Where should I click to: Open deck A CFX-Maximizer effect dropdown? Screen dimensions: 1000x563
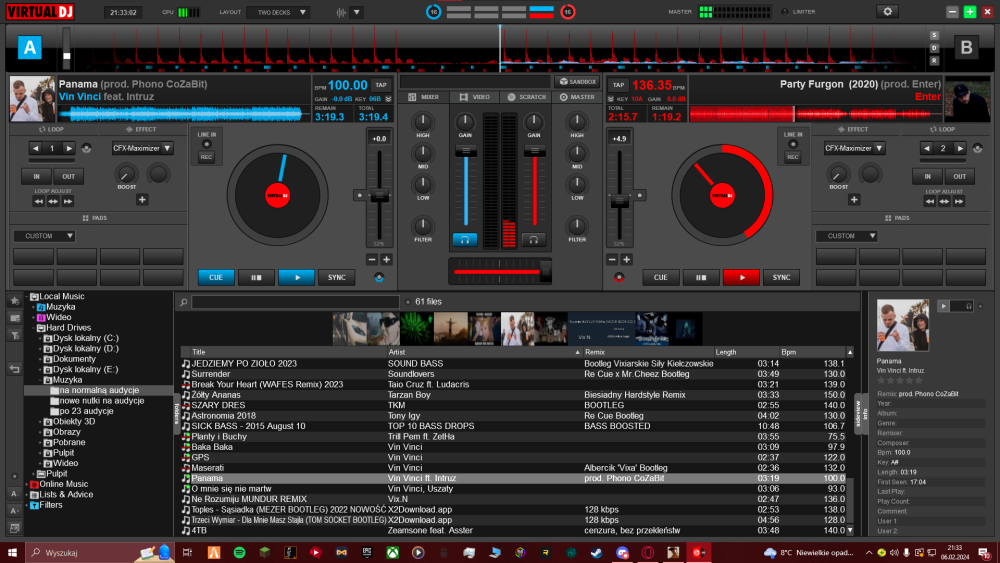[142, 148]
